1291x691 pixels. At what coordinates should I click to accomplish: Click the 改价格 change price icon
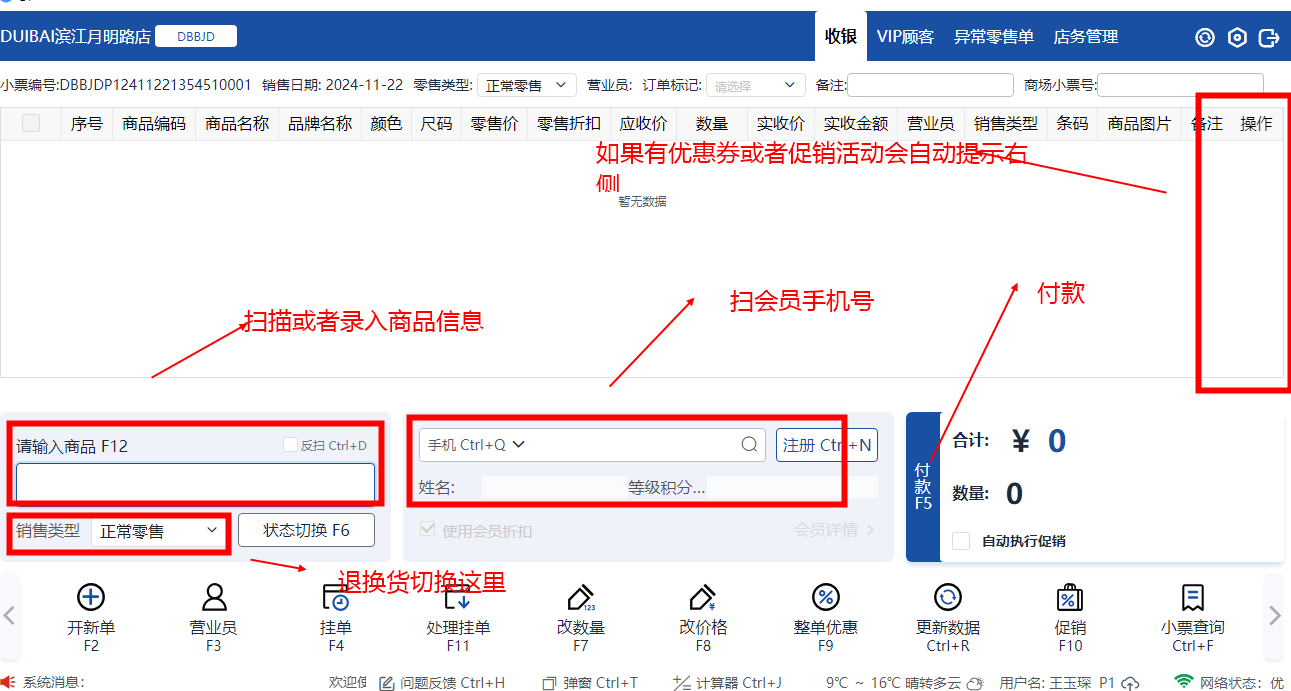(703, 598)
